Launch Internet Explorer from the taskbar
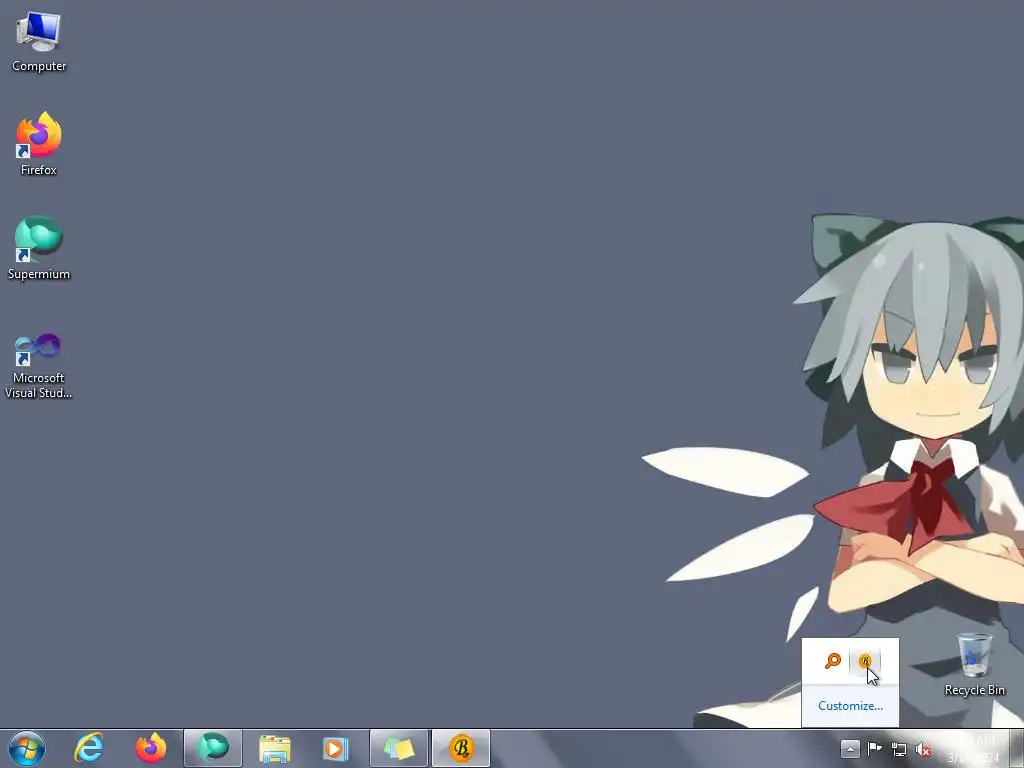This screenshot has height=768, width=1024. click(89, 748)
